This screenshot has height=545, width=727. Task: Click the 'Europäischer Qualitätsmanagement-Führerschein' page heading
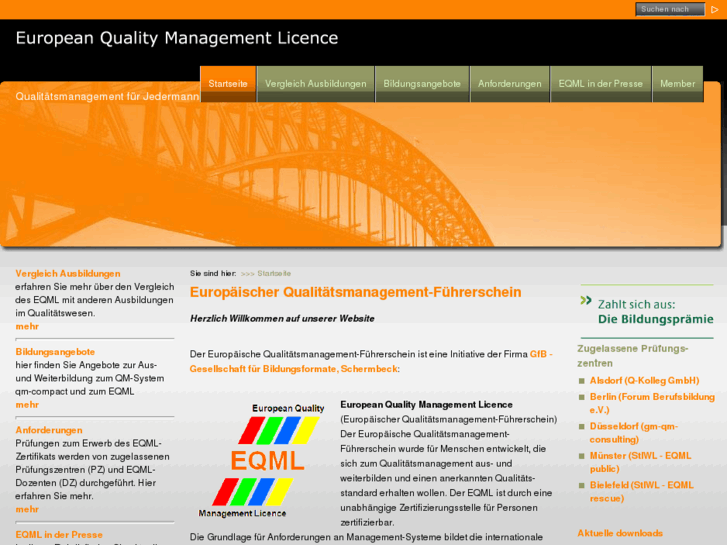coord(356,292)
